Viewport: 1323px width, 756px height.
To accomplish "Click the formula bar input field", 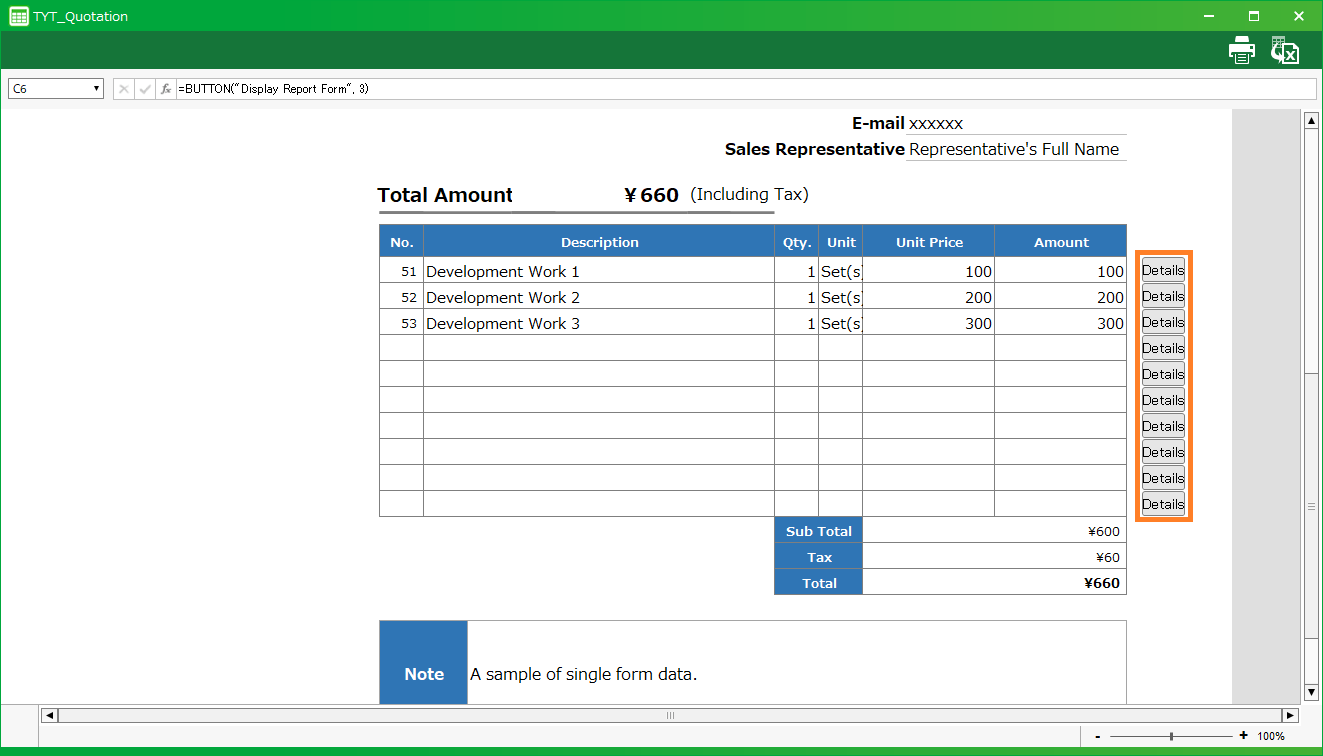I will tap(740, 89).
